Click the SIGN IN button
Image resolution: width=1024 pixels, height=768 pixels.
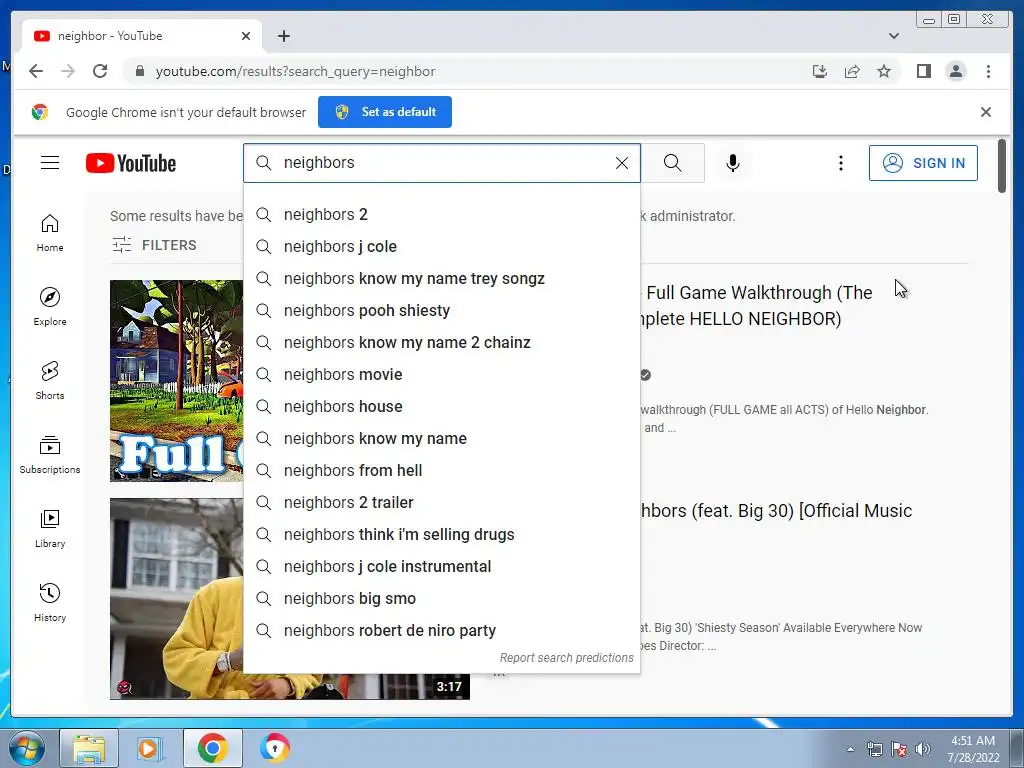click(923, 163)
